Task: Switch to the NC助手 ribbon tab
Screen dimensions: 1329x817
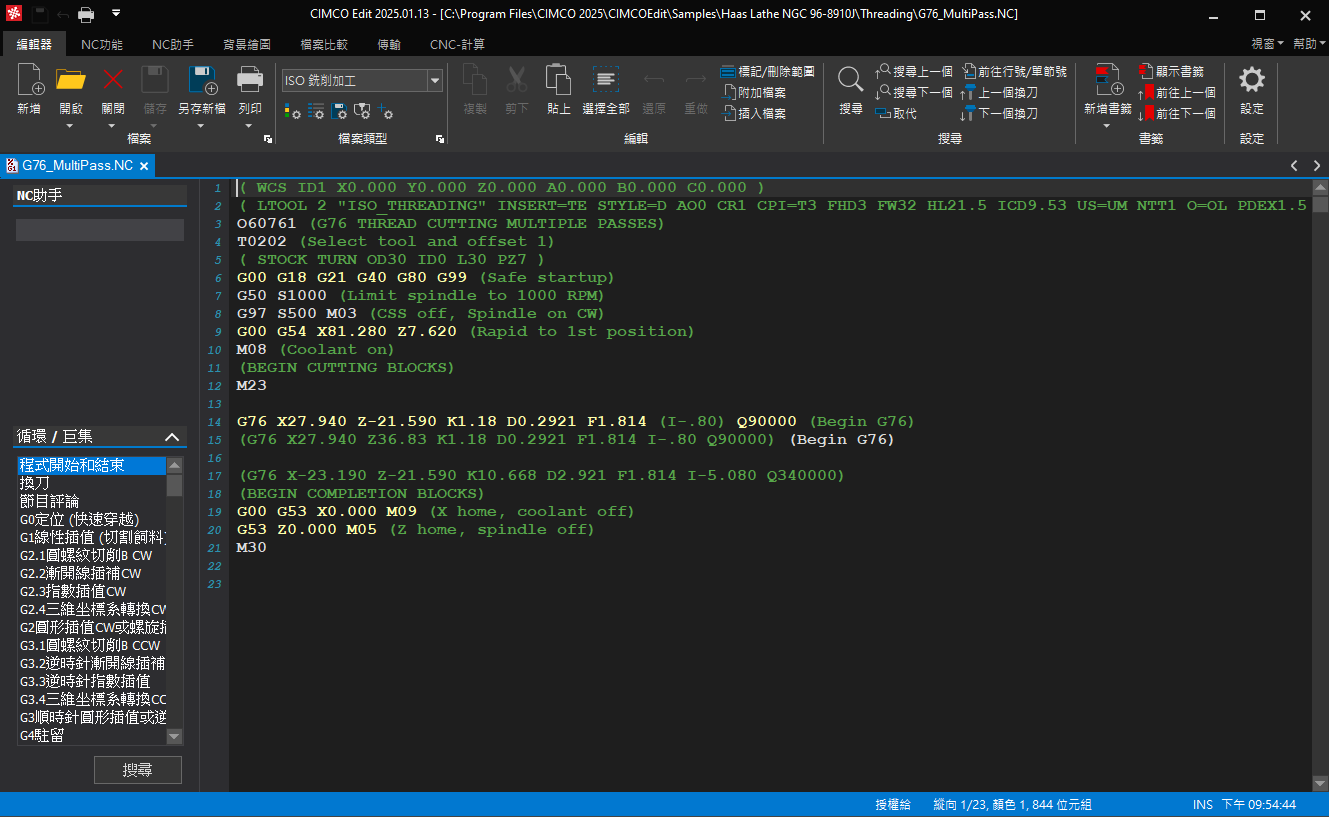Action: 173,44
